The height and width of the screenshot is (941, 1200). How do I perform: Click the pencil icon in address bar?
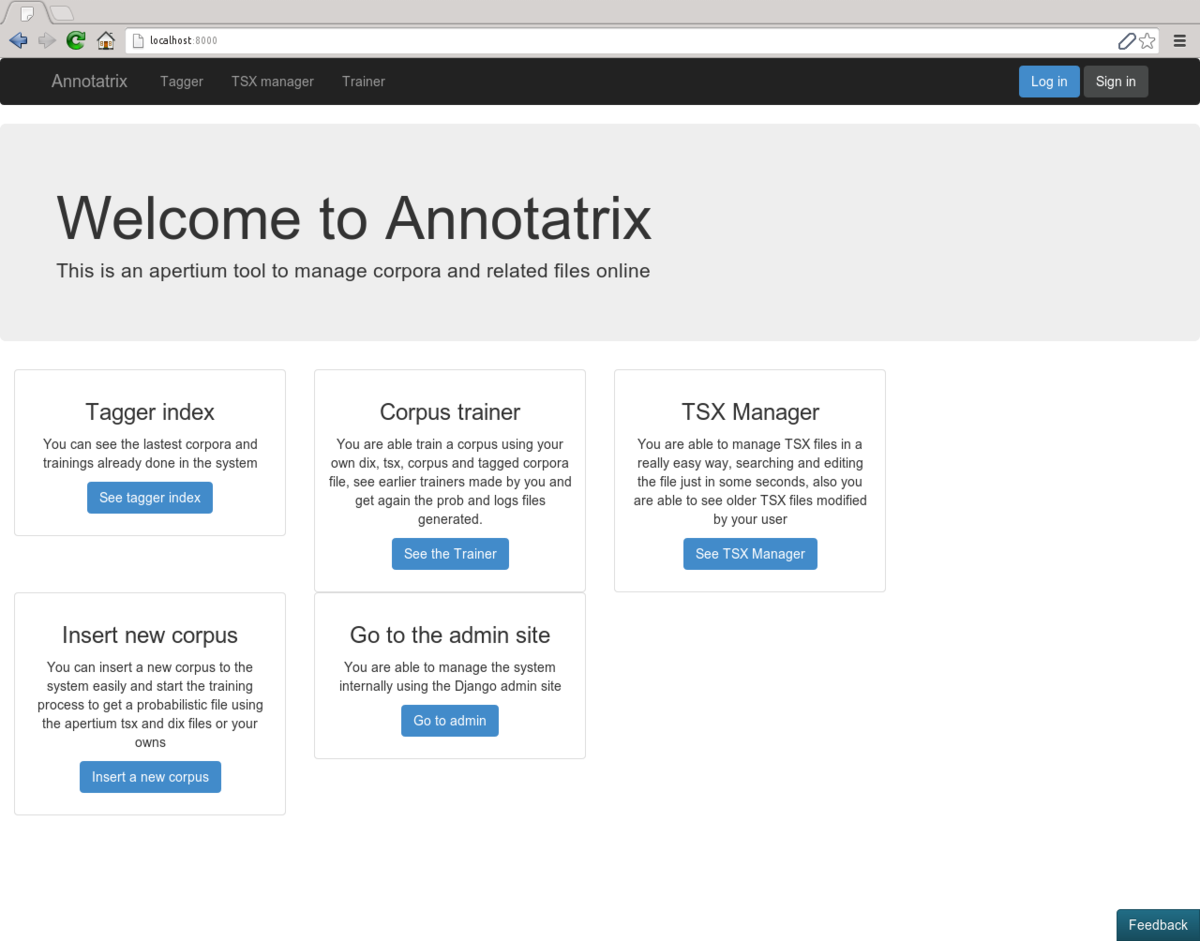(1126, 41)
